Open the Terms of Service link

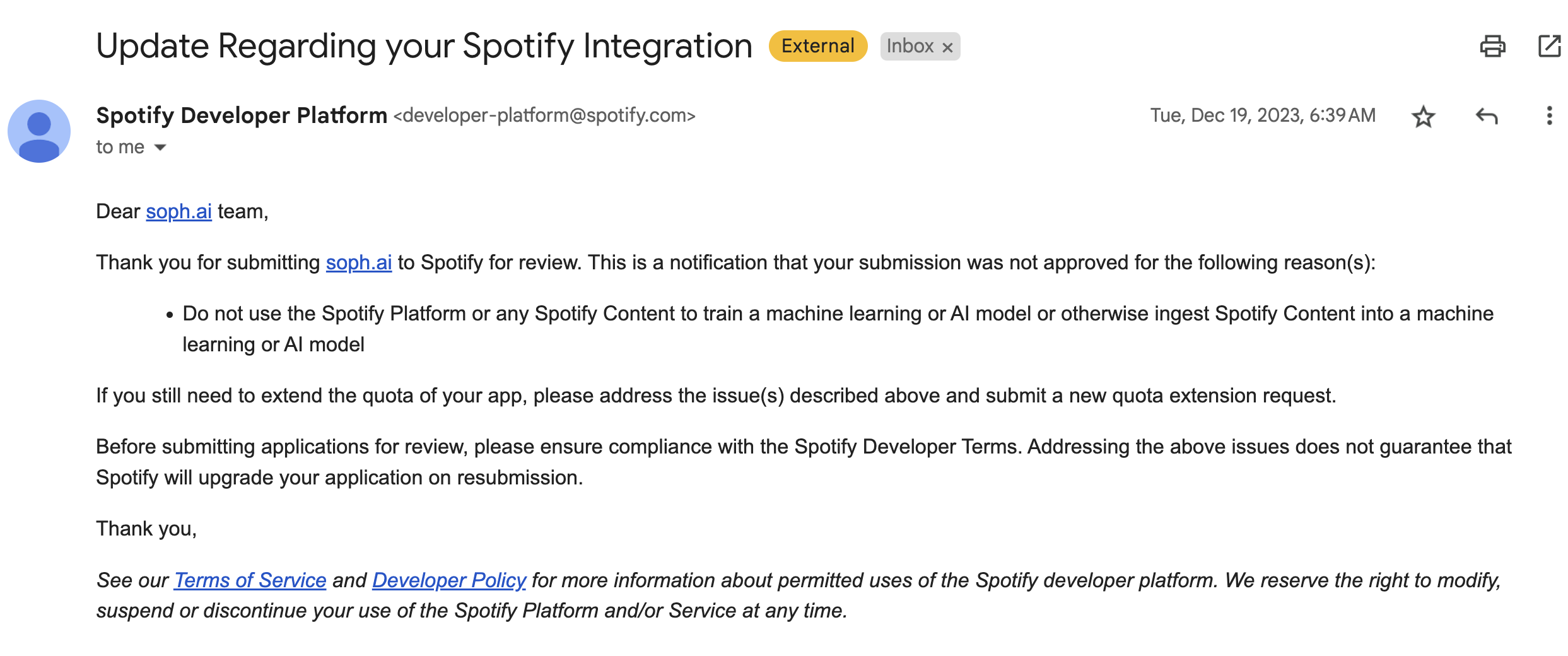click(250, 580)
